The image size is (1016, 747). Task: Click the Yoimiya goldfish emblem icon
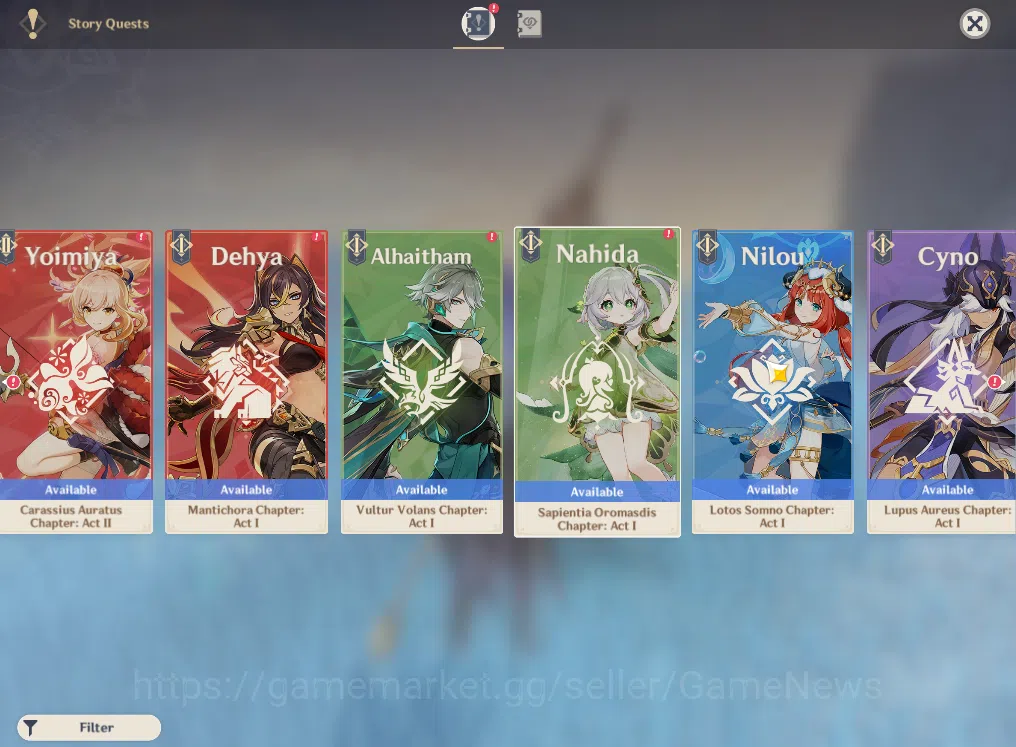click(x=70, y=380)
